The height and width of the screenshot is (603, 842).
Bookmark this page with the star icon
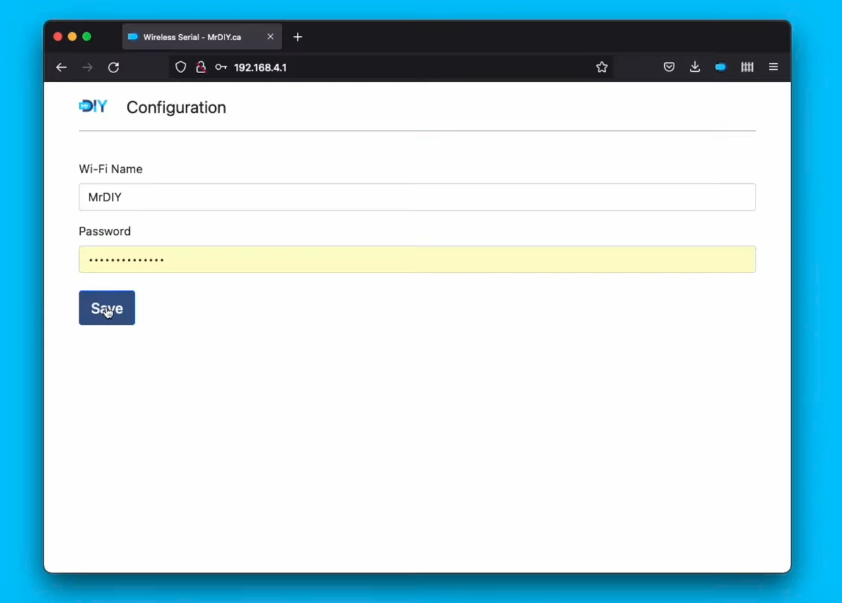coord(601,67)
